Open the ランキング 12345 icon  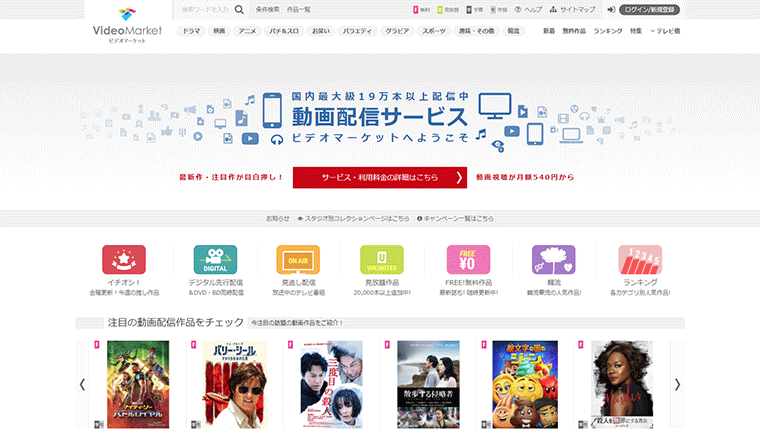(x=639, y=260)
